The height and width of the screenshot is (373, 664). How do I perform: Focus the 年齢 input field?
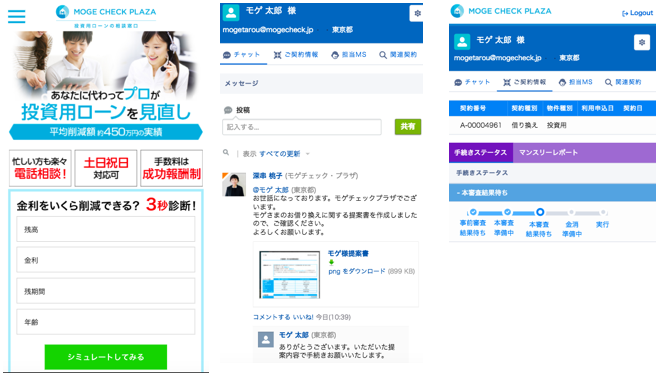pyautogui.click(x=106, y=322)
